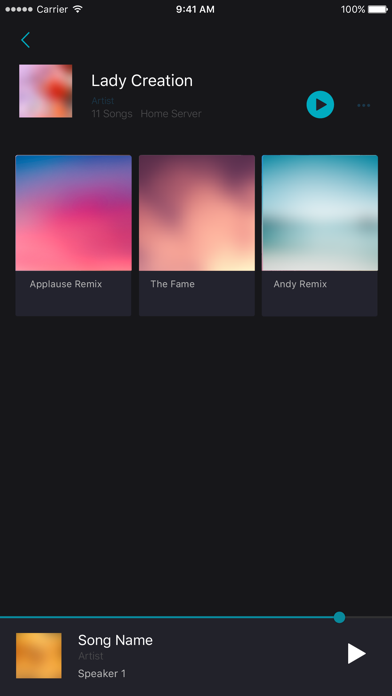This screenshot has height=696, width=392.
Task: Click the playback progress slider handle
Action: (x=339, y=617)
